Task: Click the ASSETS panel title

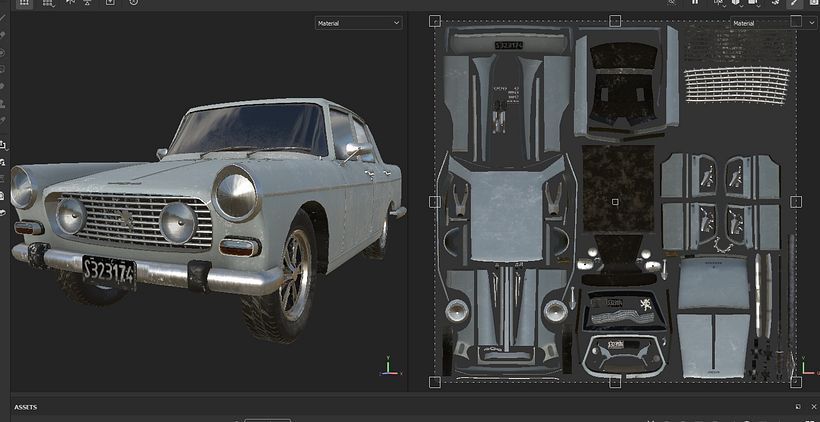Action: click(26, 407)
